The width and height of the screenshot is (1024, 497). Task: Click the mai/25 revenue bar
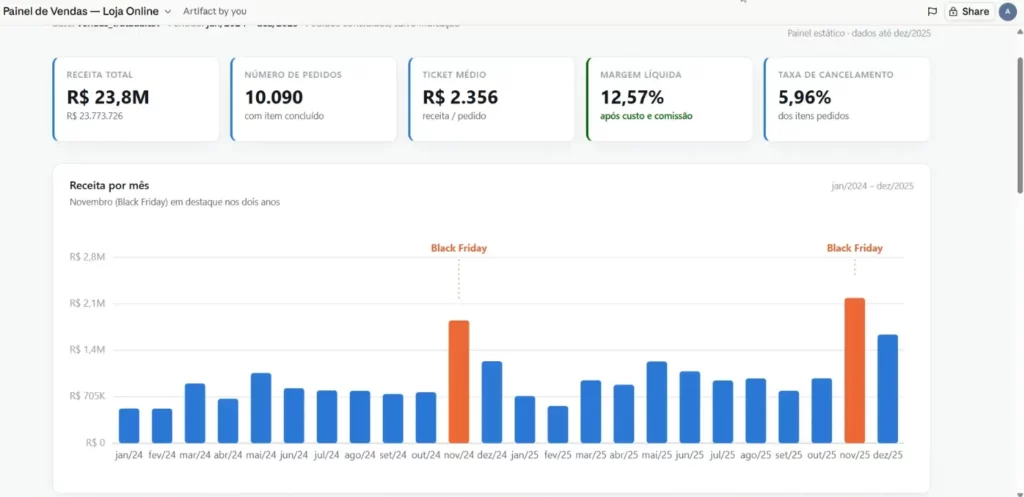pos(656,402)
